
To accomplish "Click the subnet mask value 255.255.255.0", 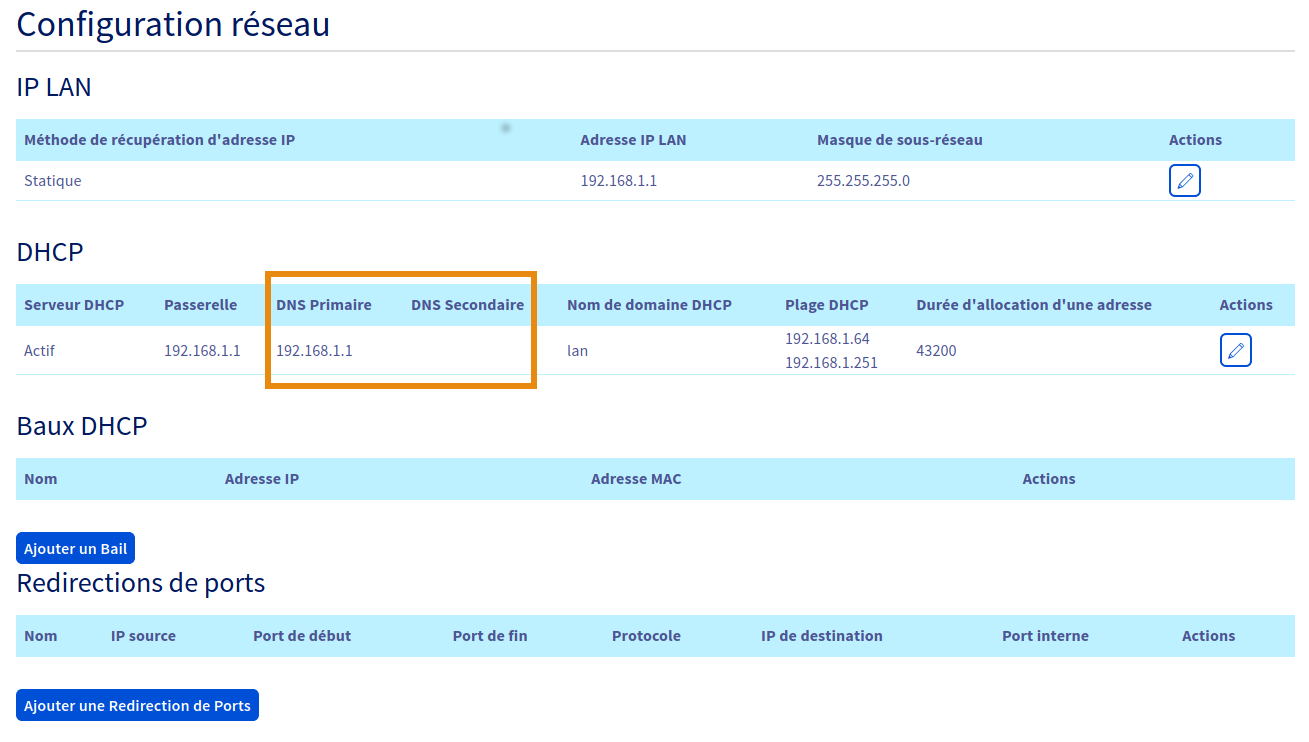I will tap(863, 181).
